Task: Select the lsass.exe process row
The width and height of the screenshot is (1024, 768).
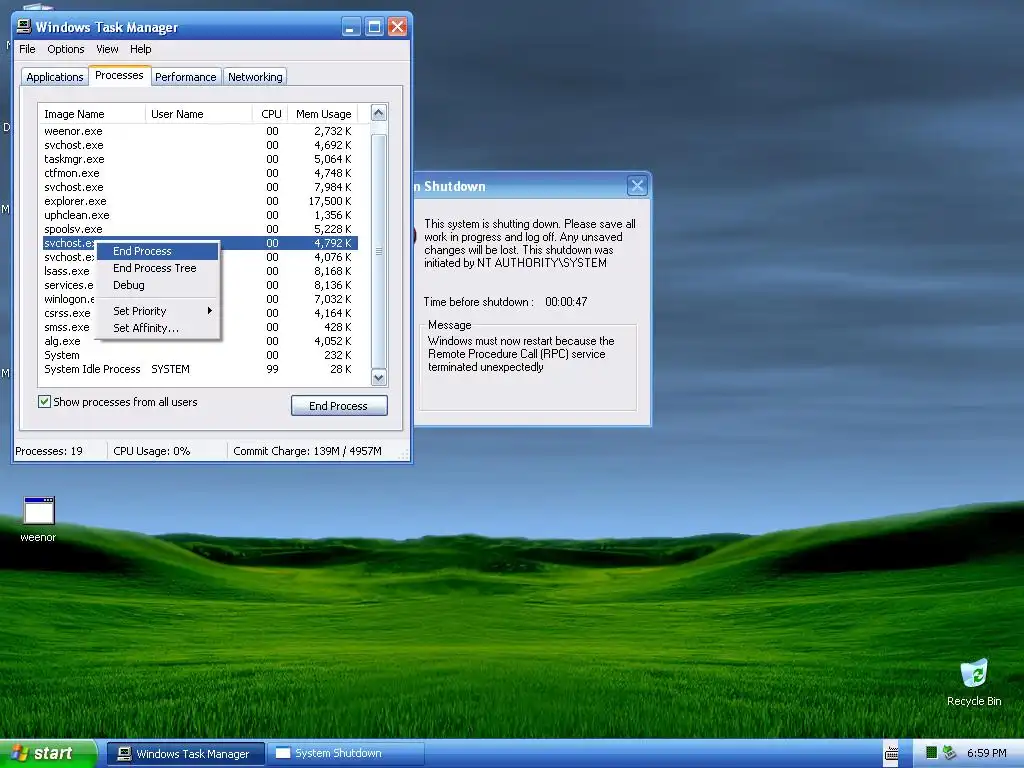Action: (x=198, y=271)
